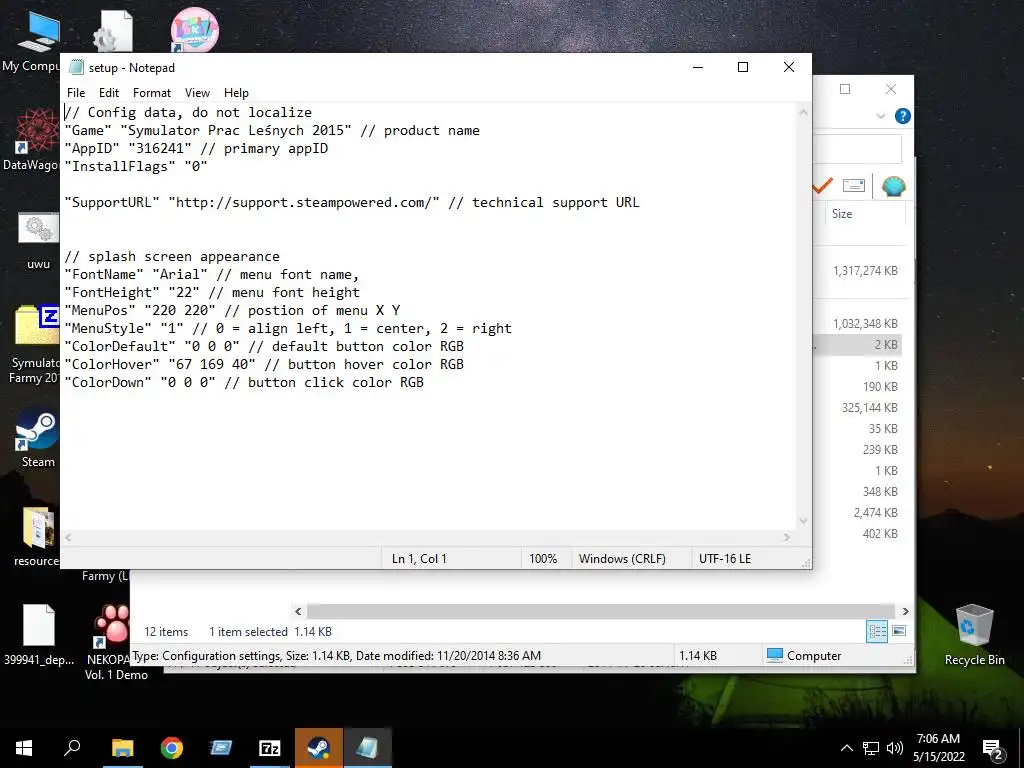
Task: Click the network icon in system tray
Action: [871, 748]
